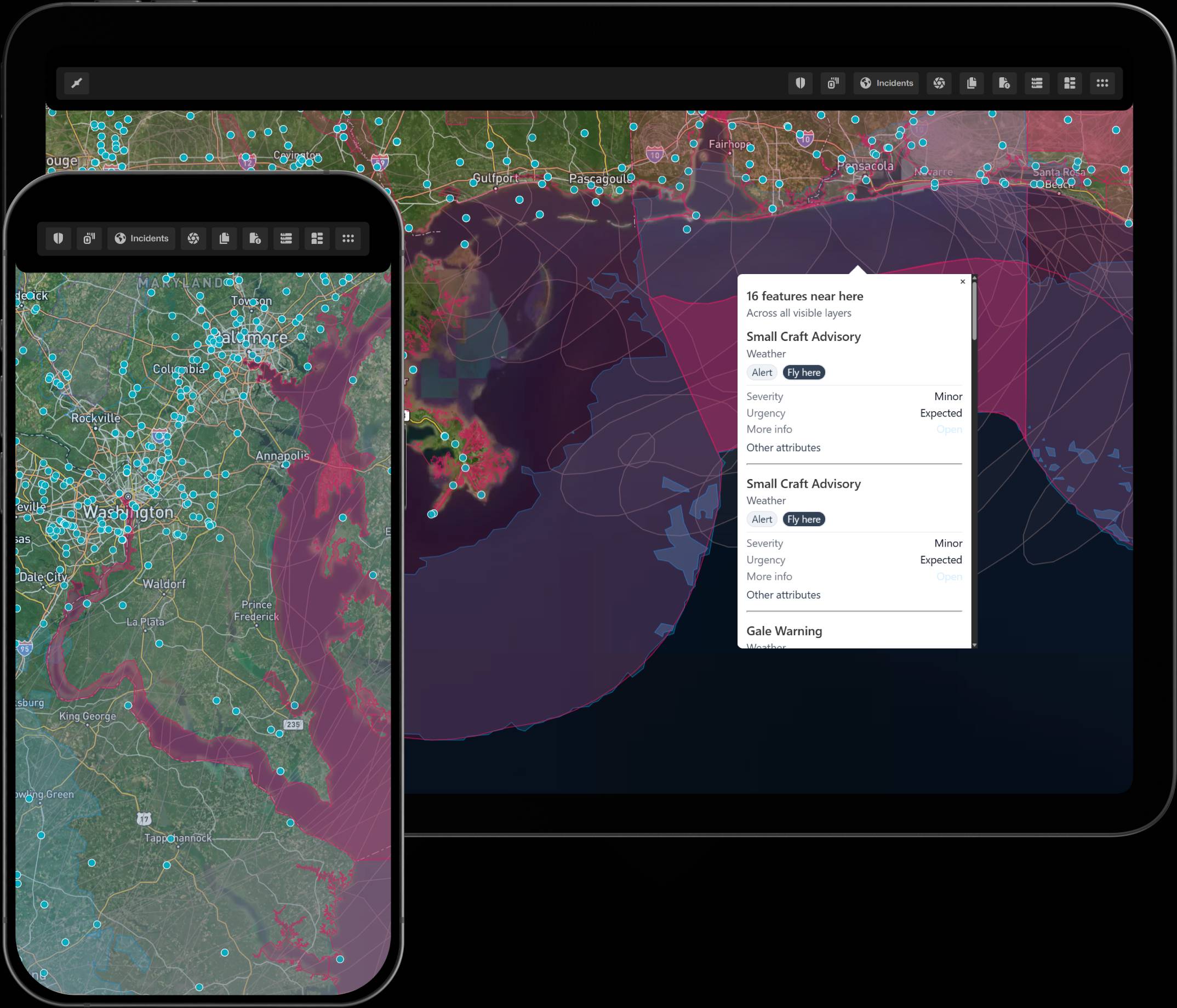
Task: Tap the Incidents item on phone toolbar
Action: click(x=141, y=238)
